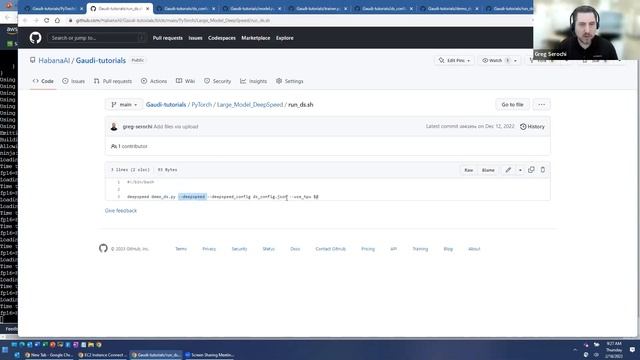This screenshot has width=640, height=360.
Task: Click the '1 contributor' text
Action: pos(129,146)
